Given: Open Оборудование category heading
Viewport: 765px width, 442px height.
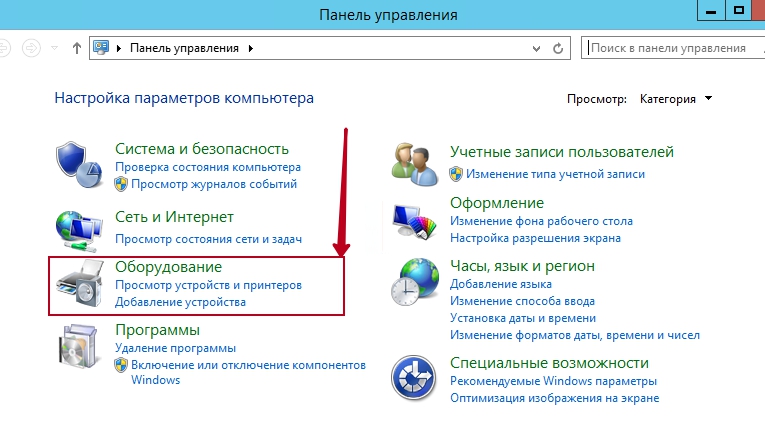Looking at the screenshot, I should [x=168, y=267].
